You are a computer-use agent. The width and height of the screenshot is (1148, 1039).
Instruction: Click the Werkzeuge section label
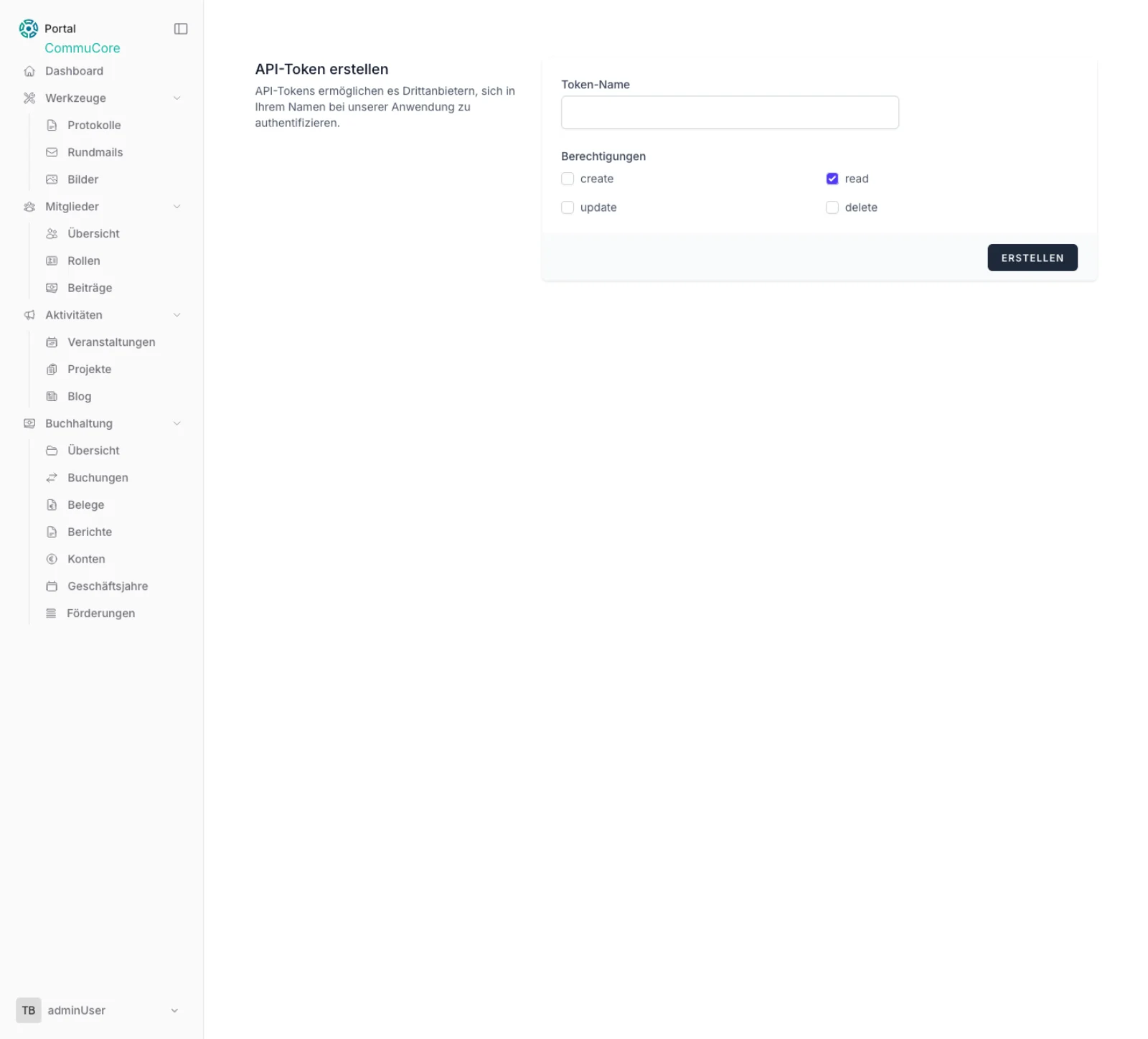75,98
